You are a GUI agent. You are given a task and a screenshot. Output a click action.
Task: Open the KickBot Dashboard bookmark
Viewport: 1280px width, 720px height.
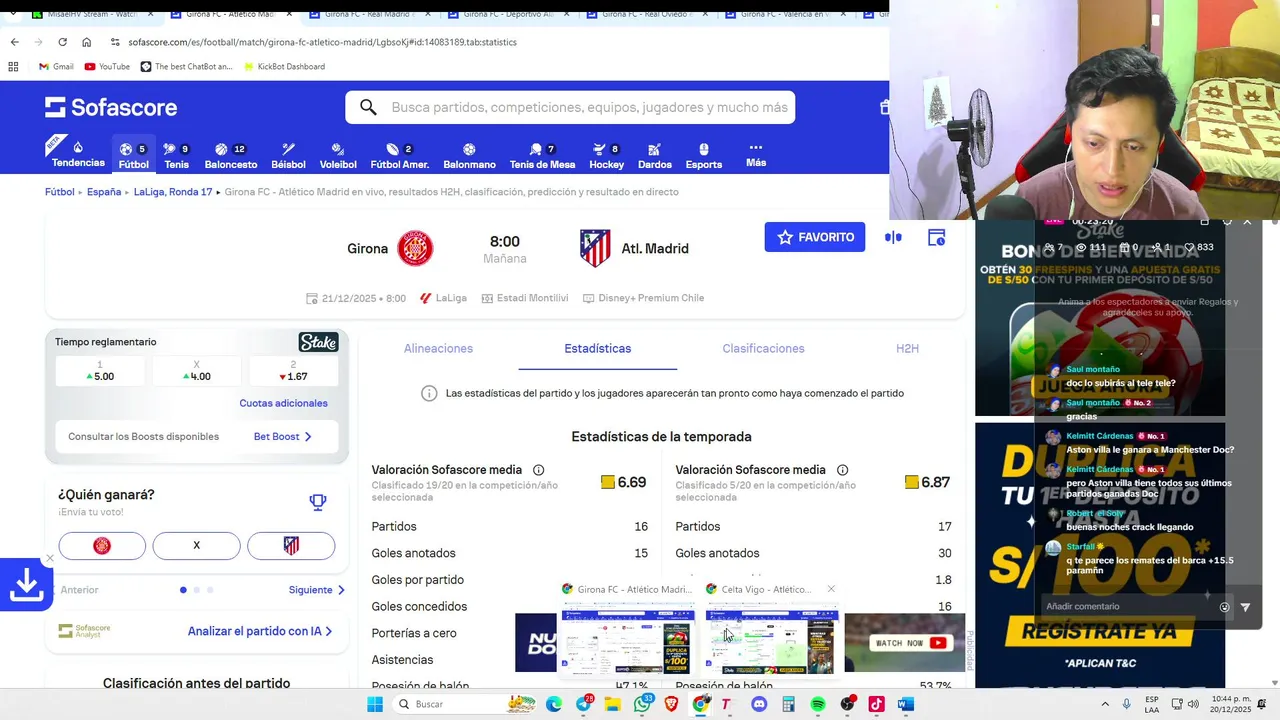(283, 67)
